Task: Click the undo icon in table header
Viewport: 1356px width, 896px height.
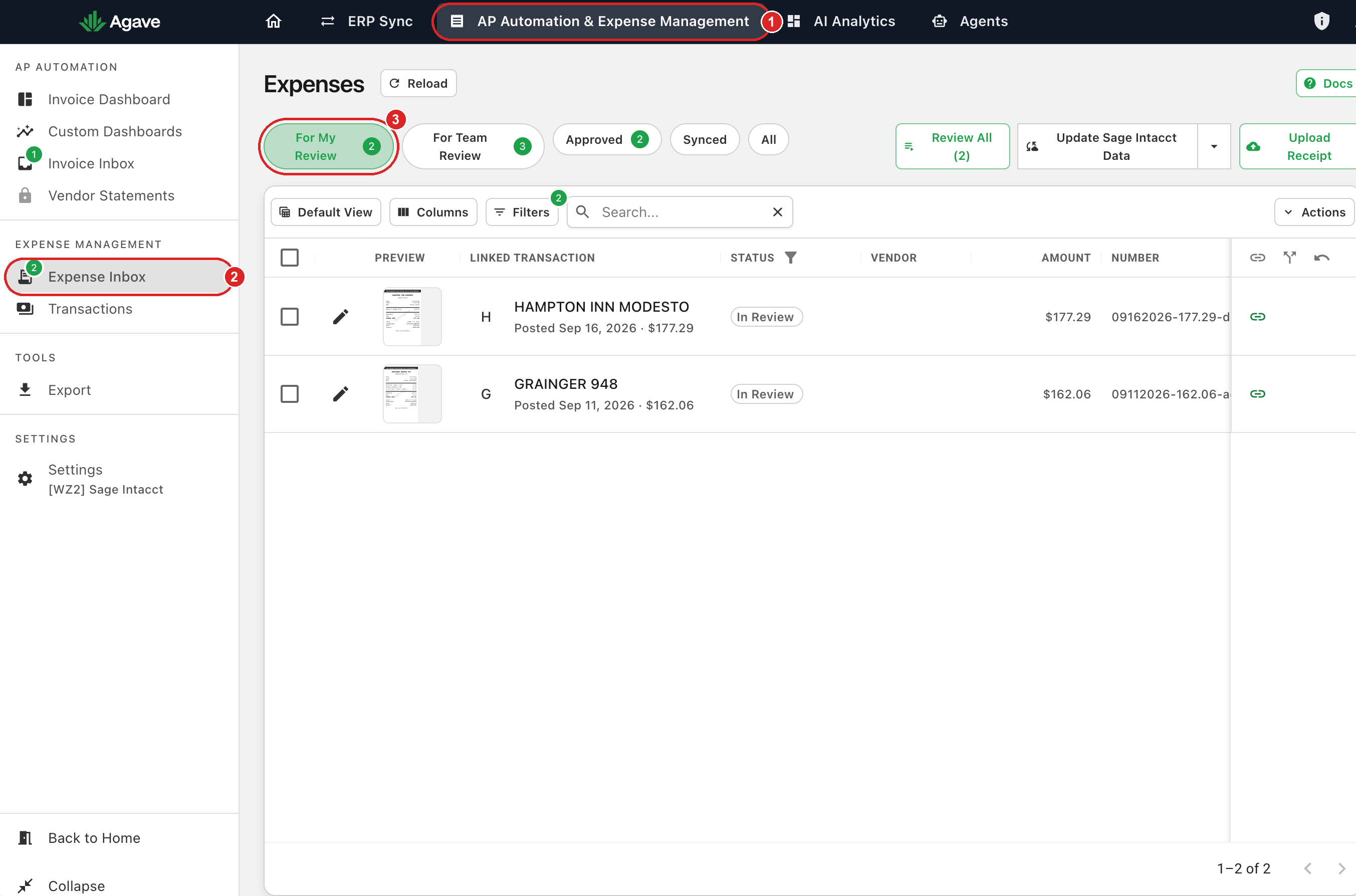Action: (x=1321, y=258)
